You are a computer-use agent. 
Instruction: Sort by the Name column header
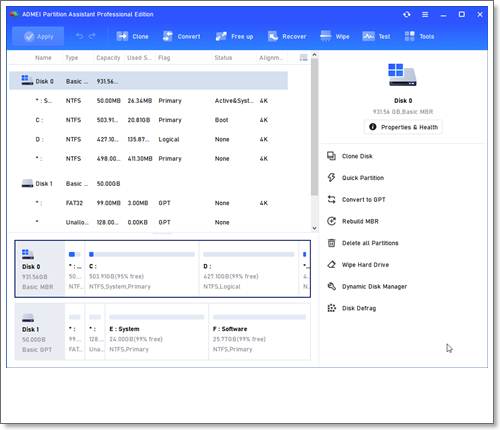43,58
